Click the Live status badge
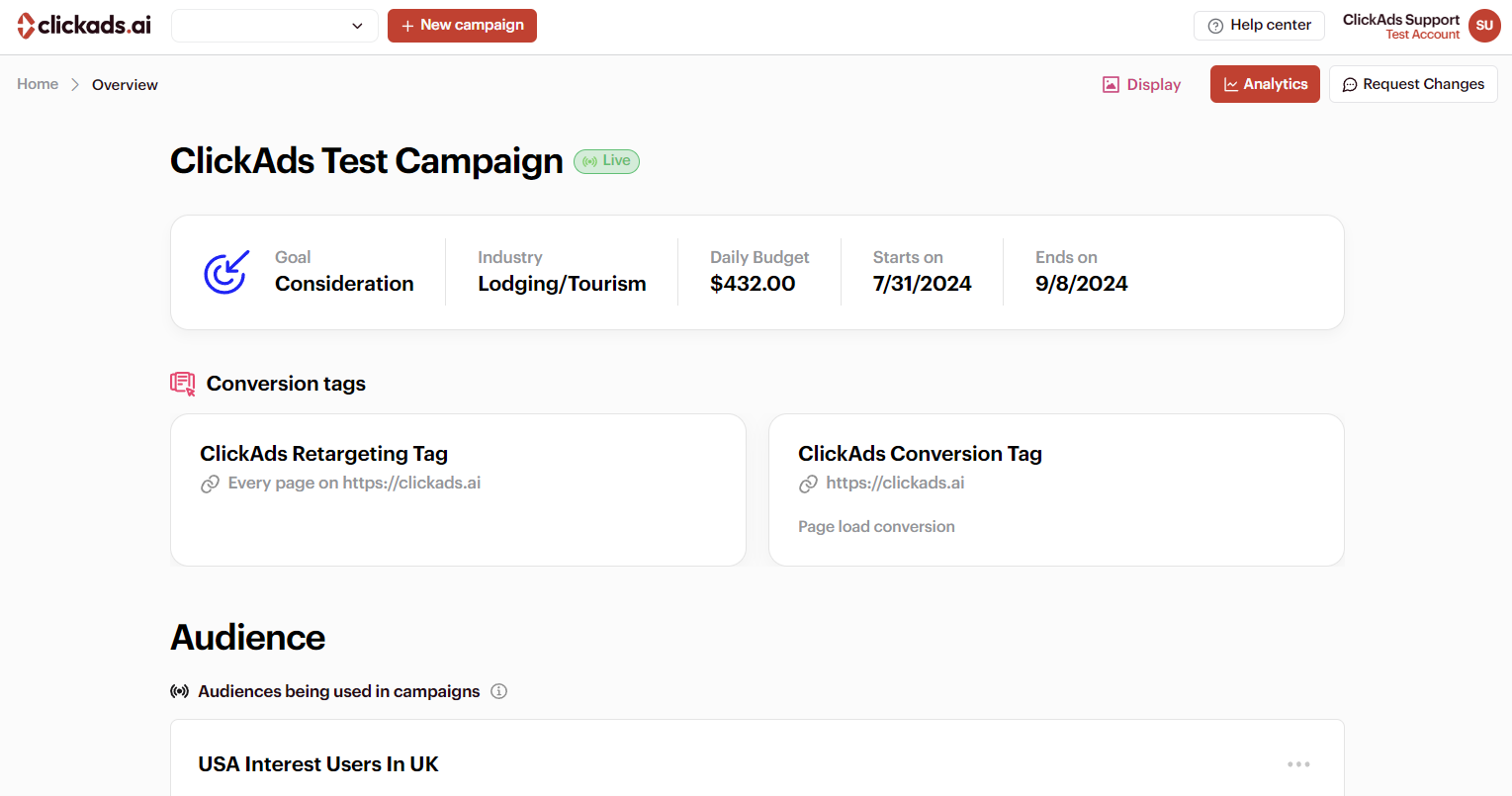The image size is (1512, 796). point(606,161)
